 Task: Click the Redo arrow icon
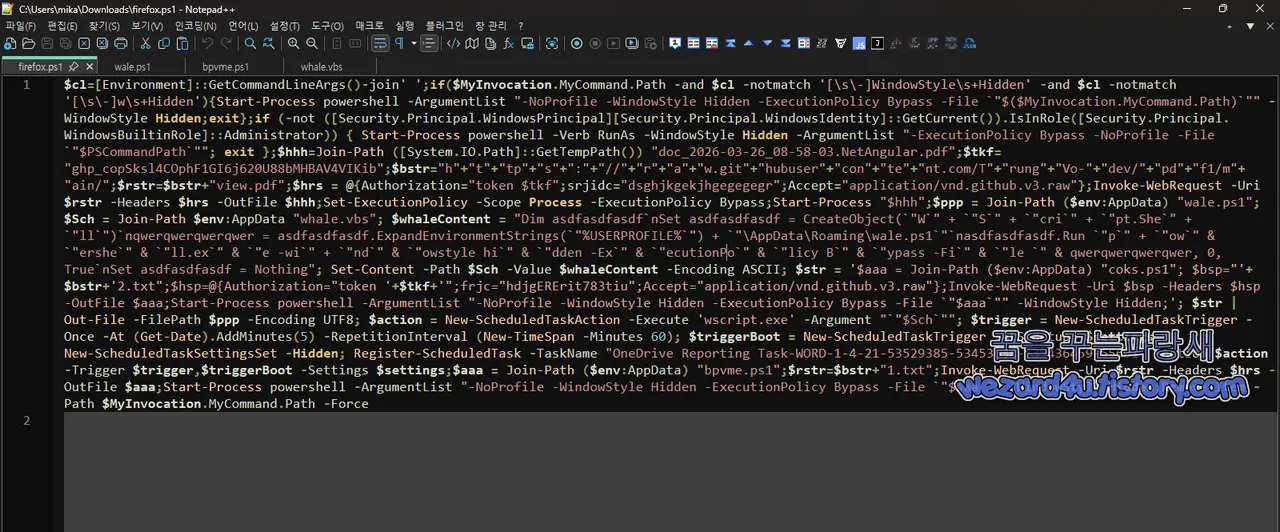(226, 44)
